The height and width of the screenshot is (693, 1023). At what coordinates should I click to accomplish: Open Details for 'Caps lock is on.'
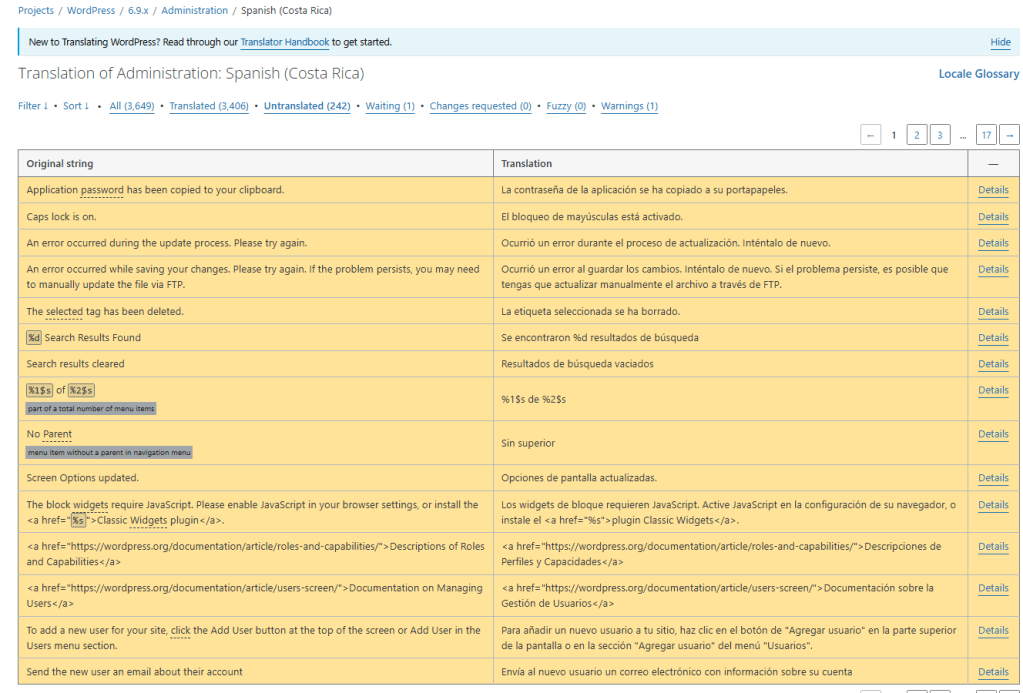(993, 217)
